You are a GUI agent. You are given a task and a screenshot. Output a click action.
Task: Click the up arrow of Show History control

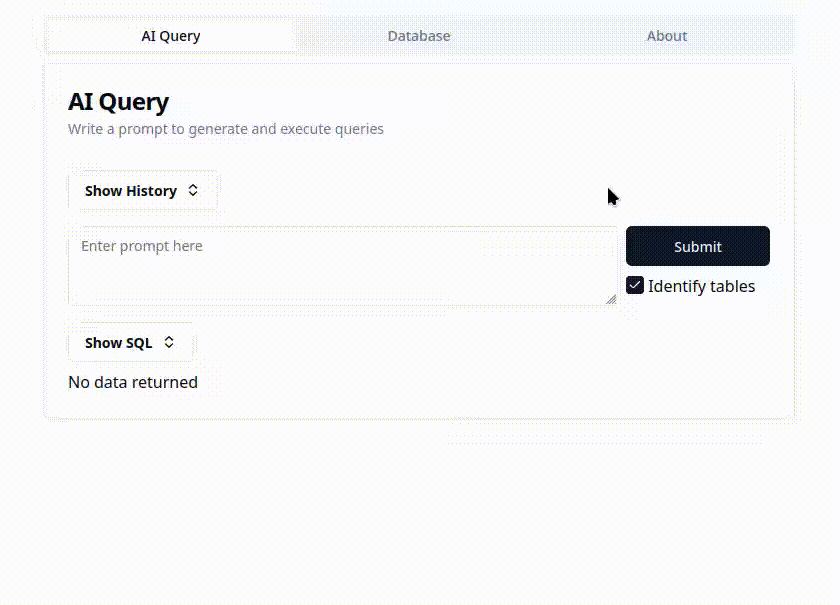coord(192,187)
